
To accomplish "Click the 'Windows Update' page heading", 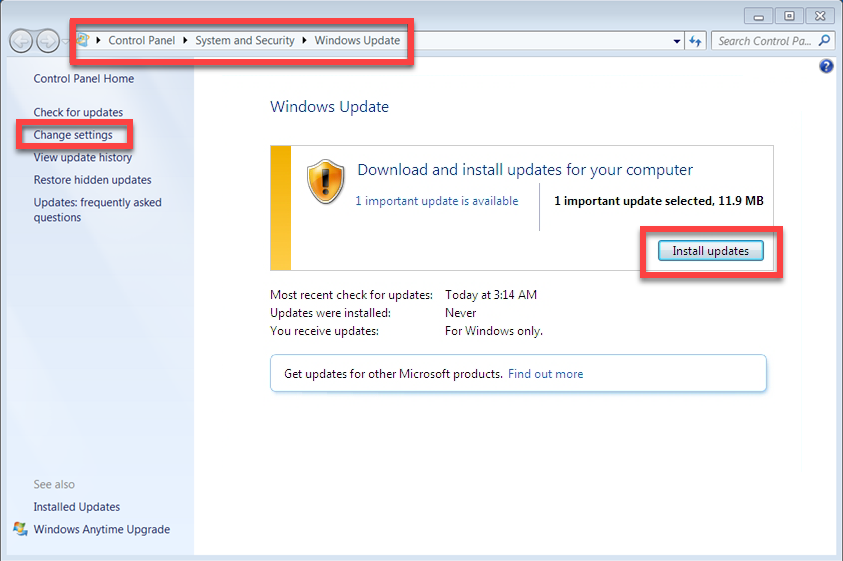I will pos(329,106).
